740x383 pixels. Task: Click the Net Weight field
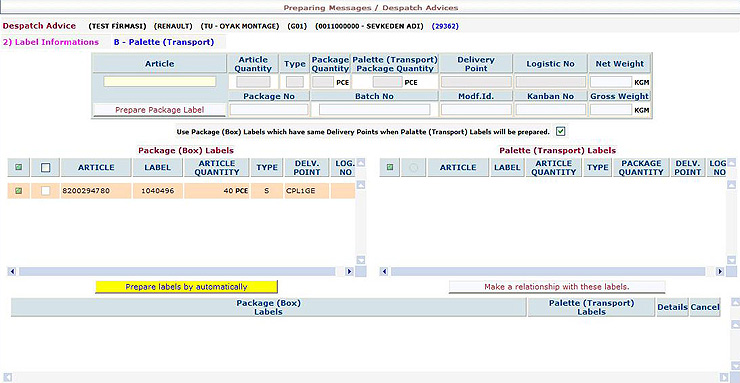pyautogui.click(x=611, y=82)
